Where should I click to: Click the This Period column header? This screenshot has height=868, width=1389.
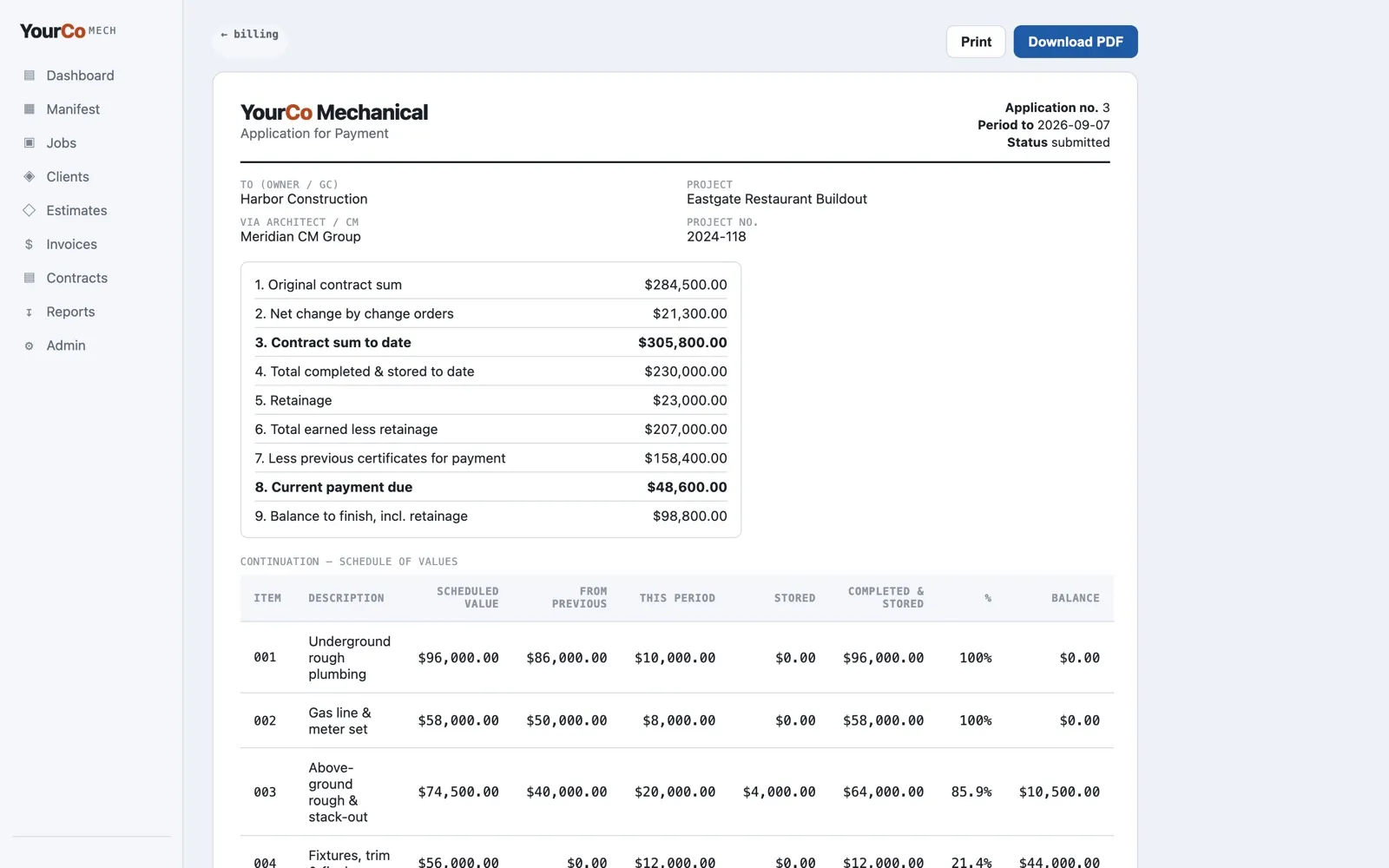click(677, 598)
